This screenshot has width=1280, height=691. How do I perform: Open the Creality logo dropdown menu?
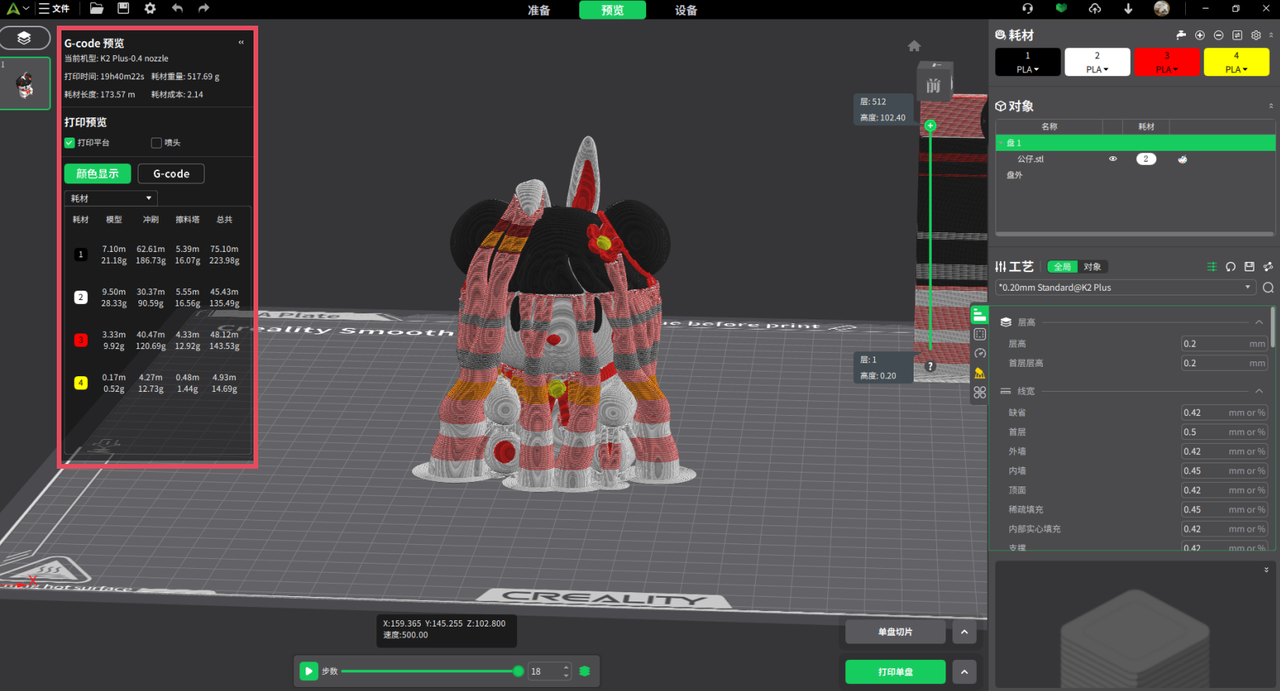click(18, 9)
